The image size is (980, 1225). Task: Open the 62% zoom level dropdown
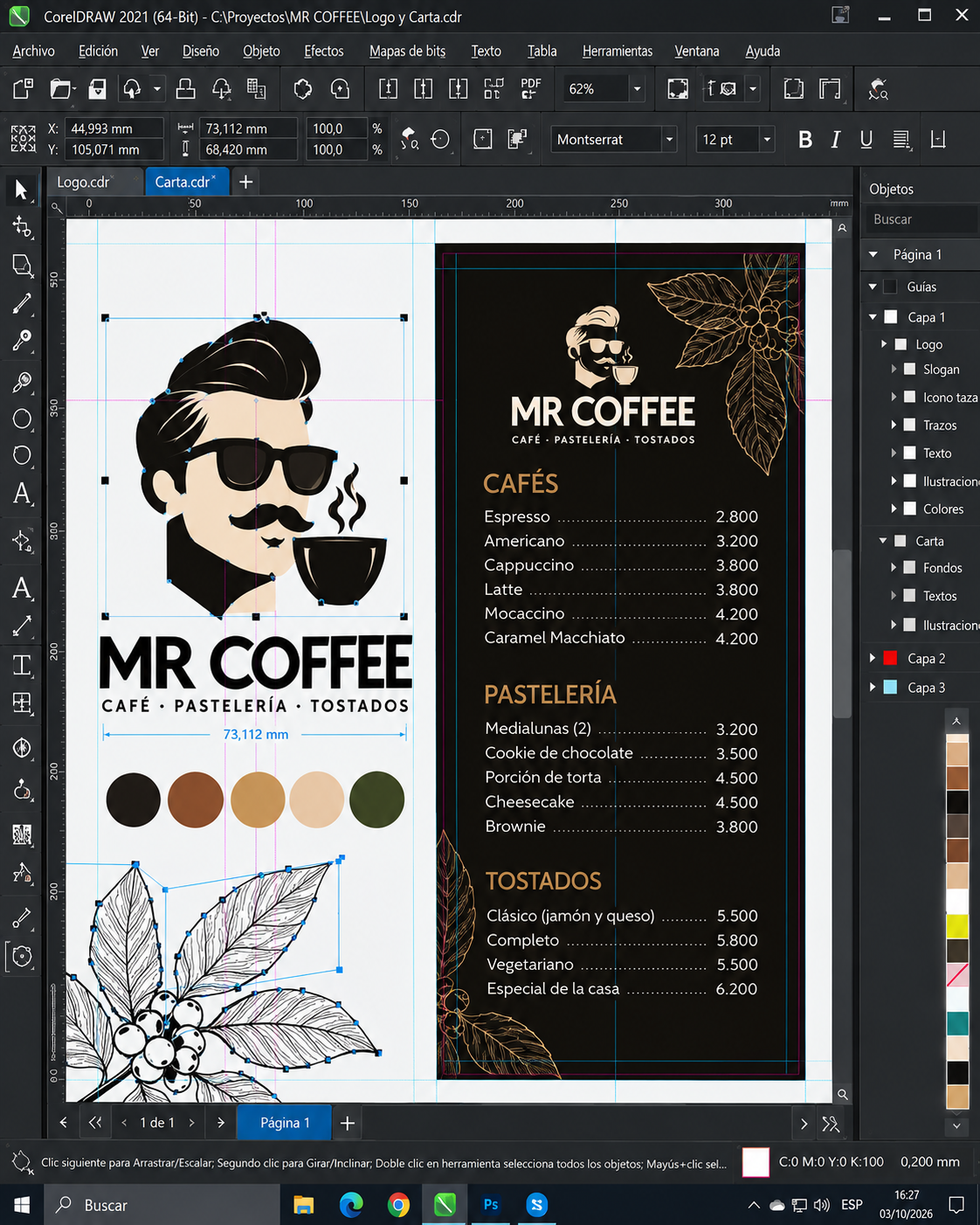click(637, 89)
